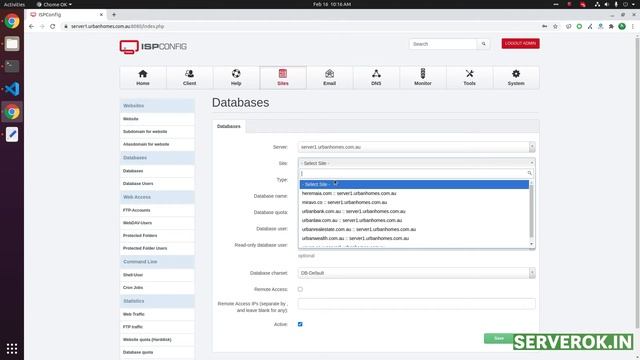The image size is (640, 360).
Task: Open the System module
Action: coord(516,78)
